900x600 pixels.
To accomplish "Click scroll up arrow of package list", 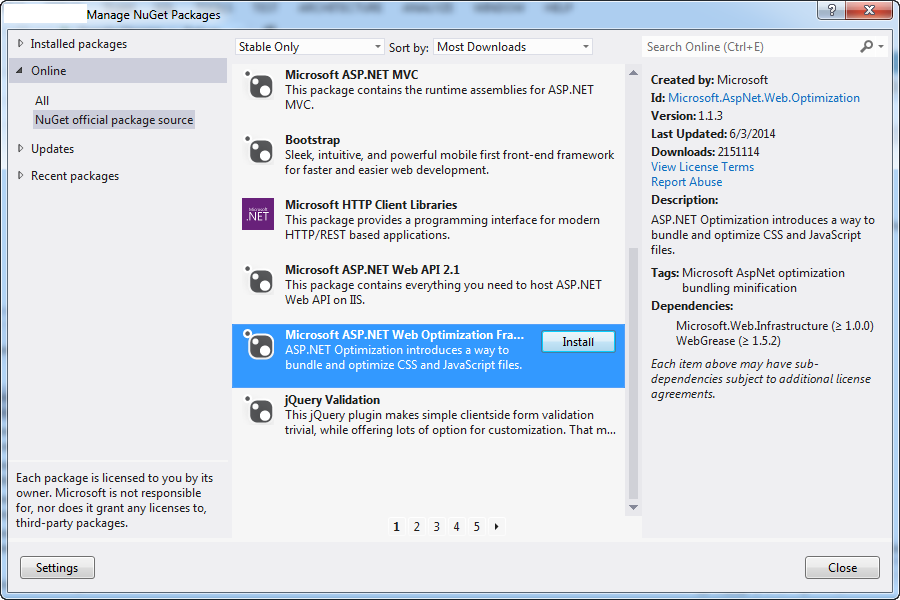I will click(633, 73).
